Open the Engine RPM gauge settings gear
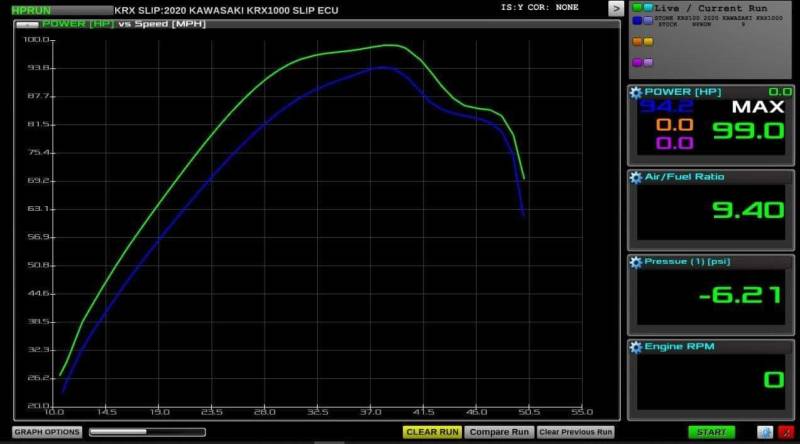Screen dimensions: 800x444 pos(635,347)
